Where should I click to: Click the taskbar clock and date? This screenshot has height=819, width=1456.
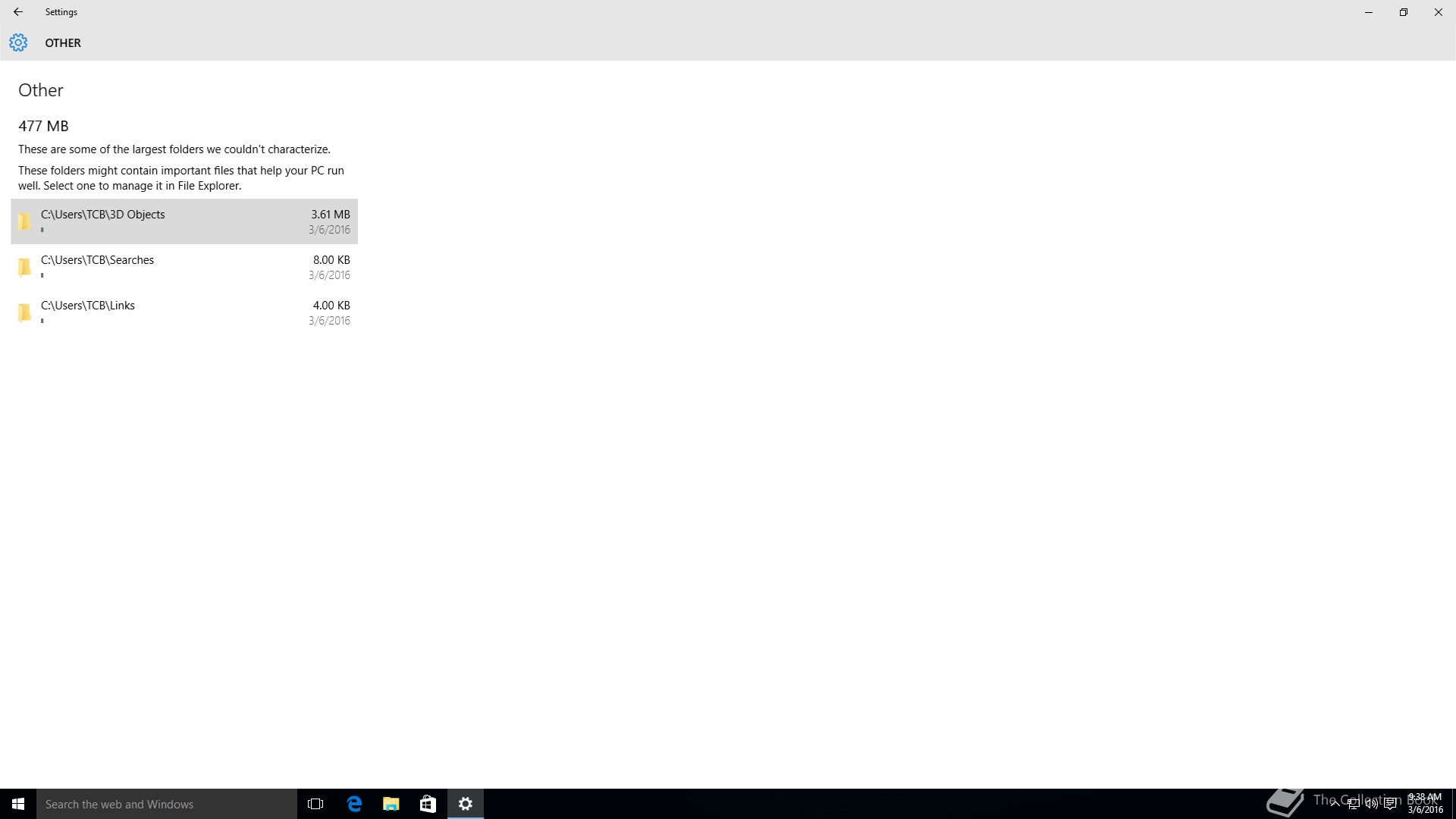(1425, 804)
